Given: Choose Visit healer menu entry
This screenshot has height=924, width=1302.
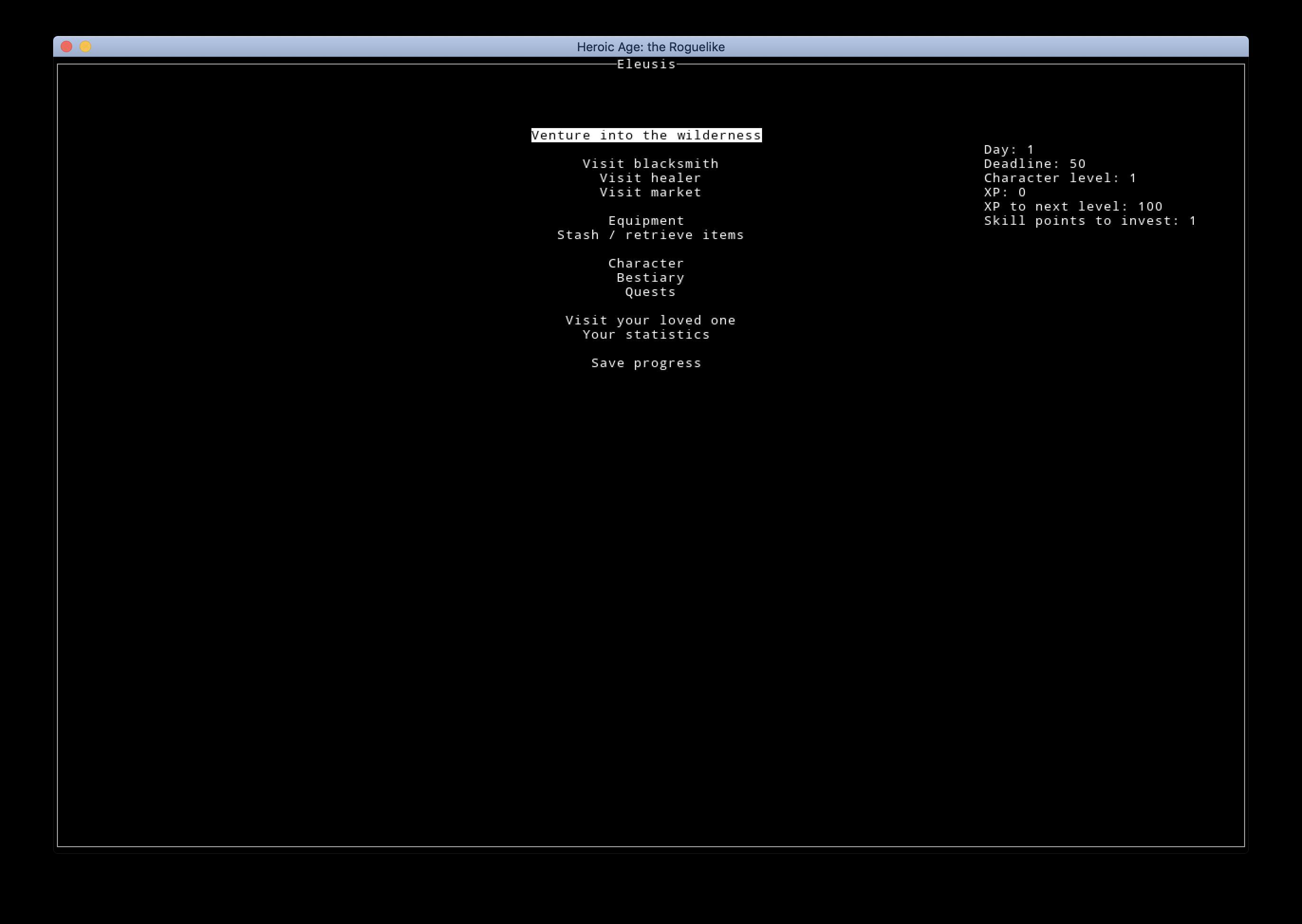Looking at the screenshot, I should click(651, 177).
